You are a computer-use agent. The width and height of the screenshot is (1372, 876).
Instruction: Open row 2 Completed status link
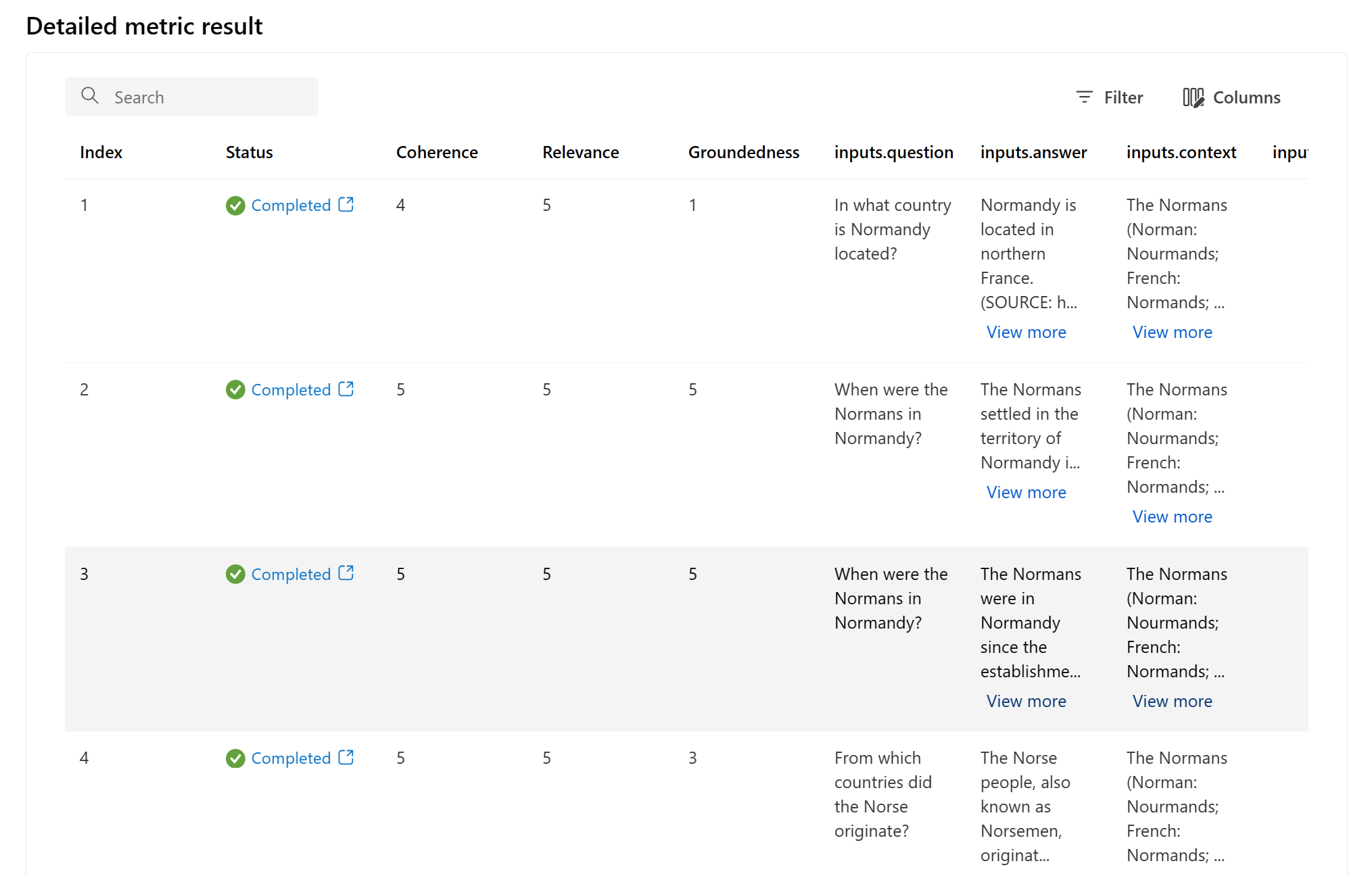[291, 390]
